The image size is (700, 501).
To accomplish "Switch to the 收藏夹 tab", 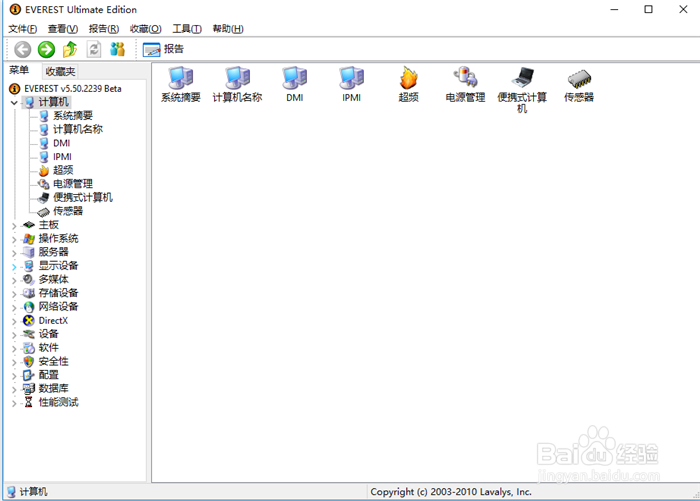I will click(60, 71).
